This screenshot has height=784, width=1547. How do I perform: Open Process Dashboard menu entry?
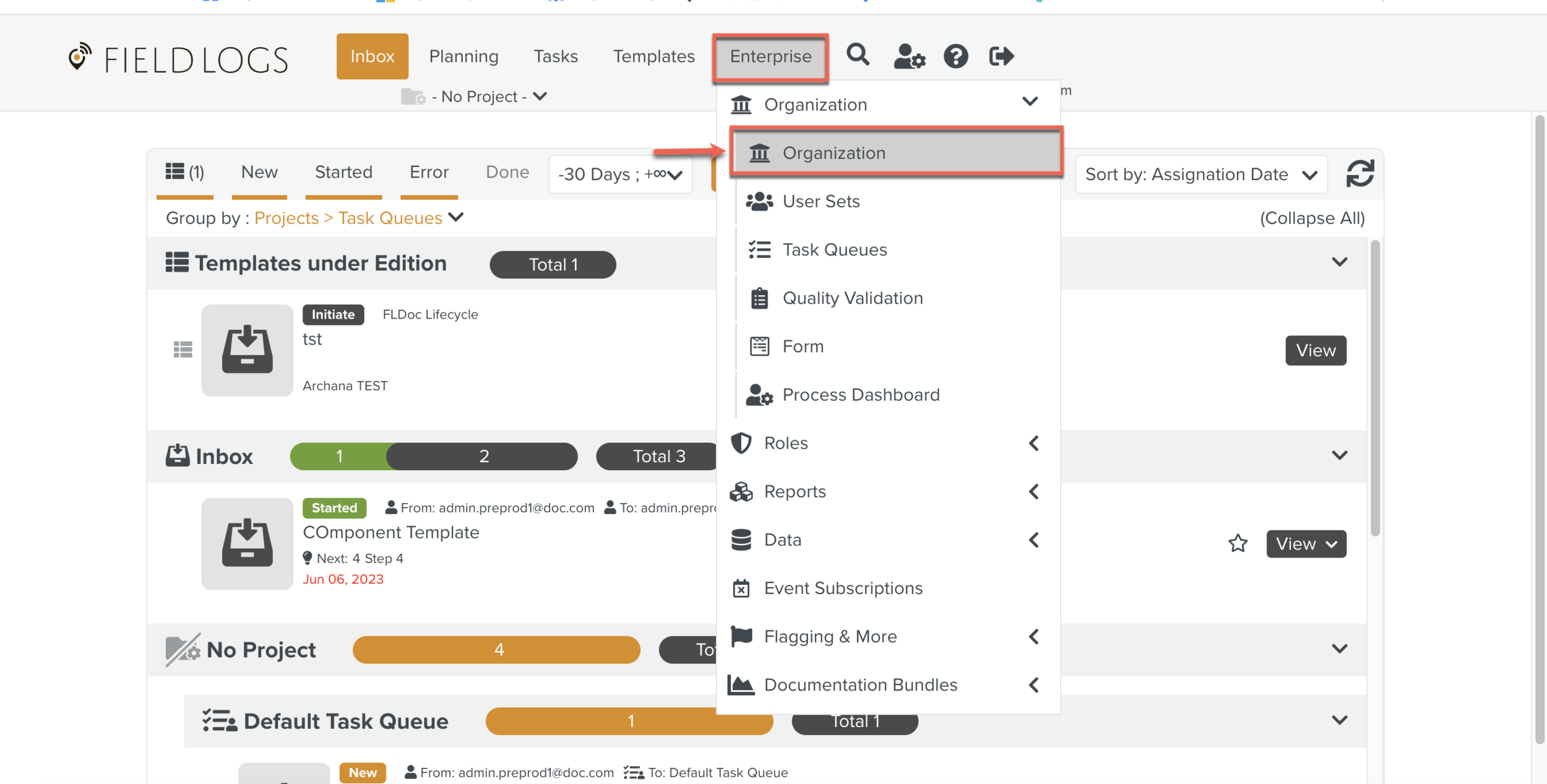pyautogui.click(x=860, y=395)
